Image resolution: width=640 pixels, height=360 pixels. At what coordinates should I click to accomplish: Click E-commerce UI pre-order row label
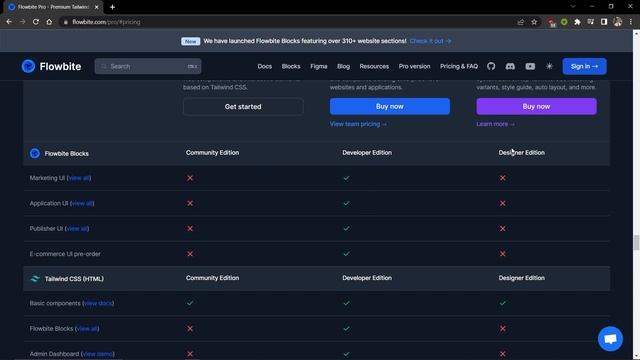point(65,254)
